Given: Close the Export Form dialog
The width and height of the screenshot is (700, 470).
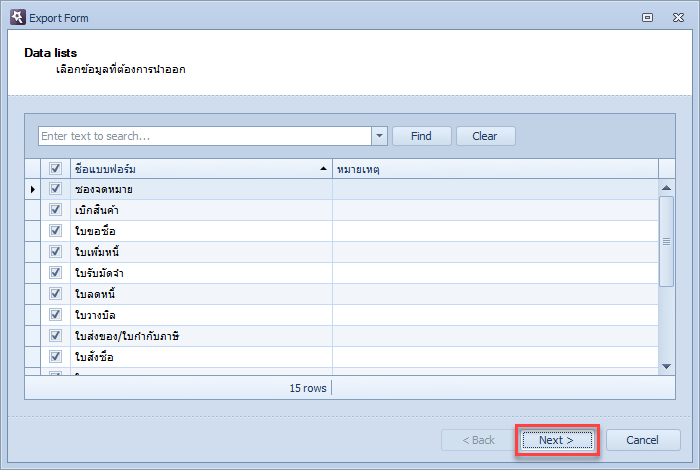Looking at the screenshot, I should coord(678,17).
